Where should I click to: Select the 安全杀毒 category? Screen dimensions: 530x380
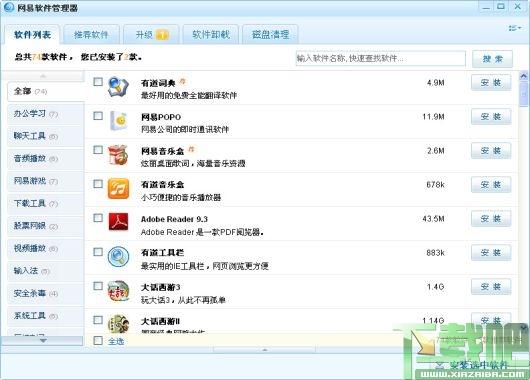pyautogui.click(x=45, y=293)
